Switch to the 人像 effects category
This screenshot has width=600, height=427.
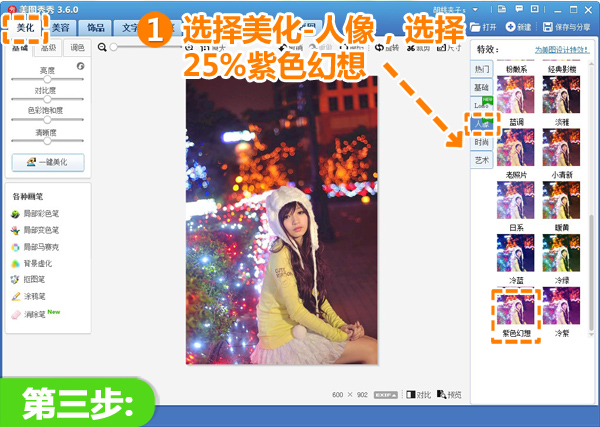tap(483, 123)
